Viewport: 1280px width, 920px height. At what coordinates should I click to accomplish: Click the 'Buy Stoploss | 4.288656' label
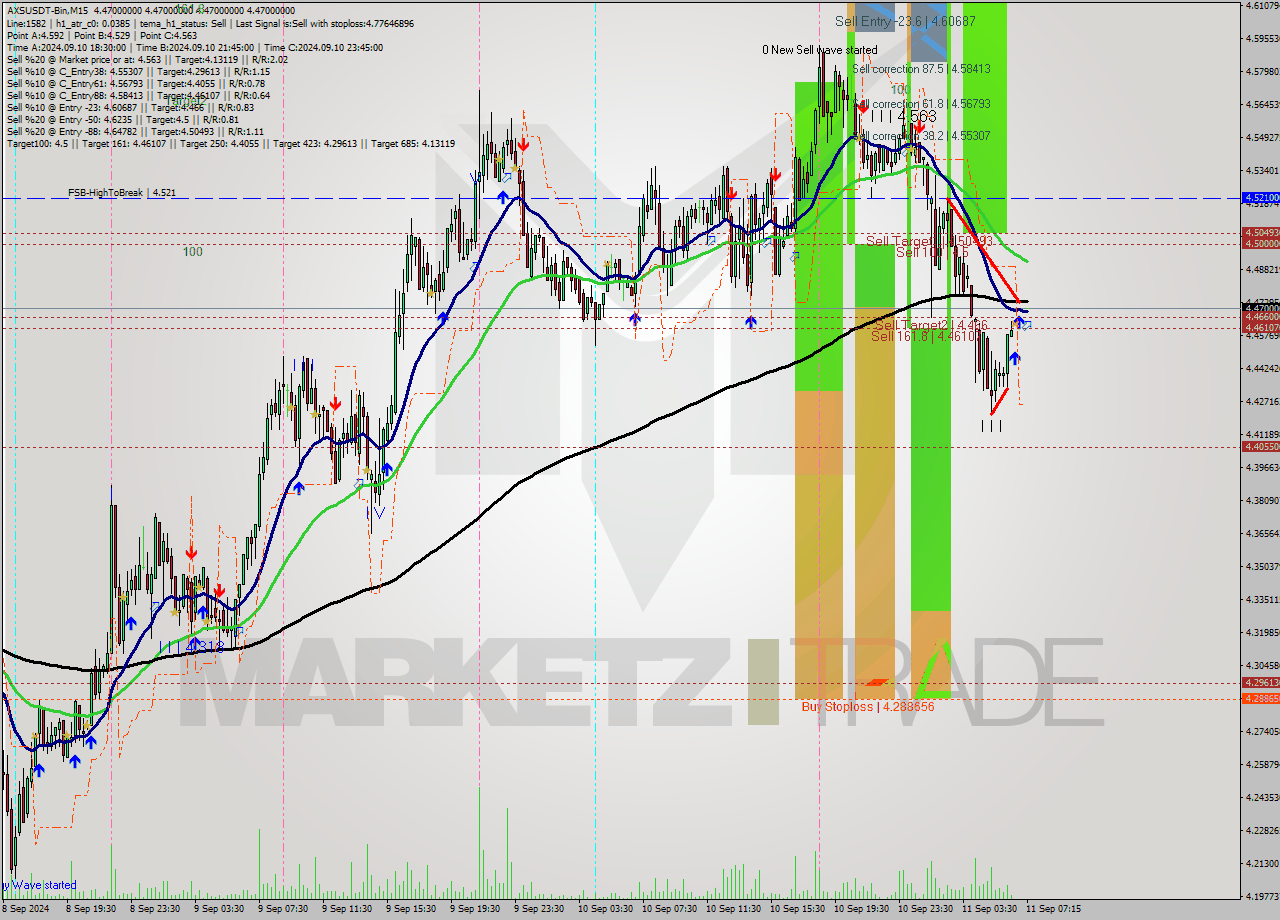pos(868,706)
